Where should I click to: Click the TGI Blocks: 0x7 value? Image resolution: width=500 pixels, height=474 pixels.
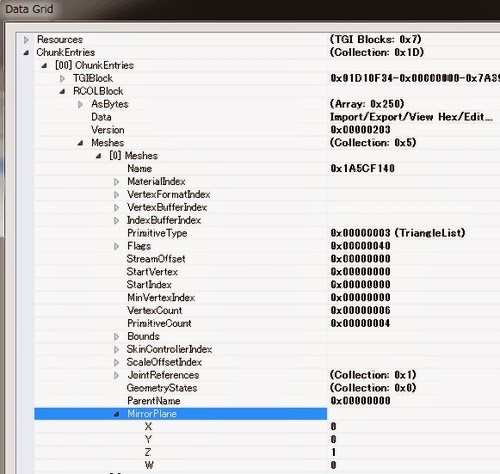376,40
